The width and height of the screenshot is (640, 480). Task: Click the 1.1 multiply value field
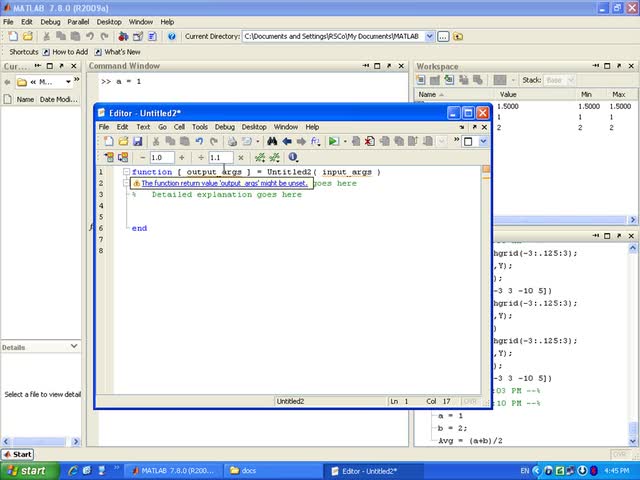(x=221, y=157)
